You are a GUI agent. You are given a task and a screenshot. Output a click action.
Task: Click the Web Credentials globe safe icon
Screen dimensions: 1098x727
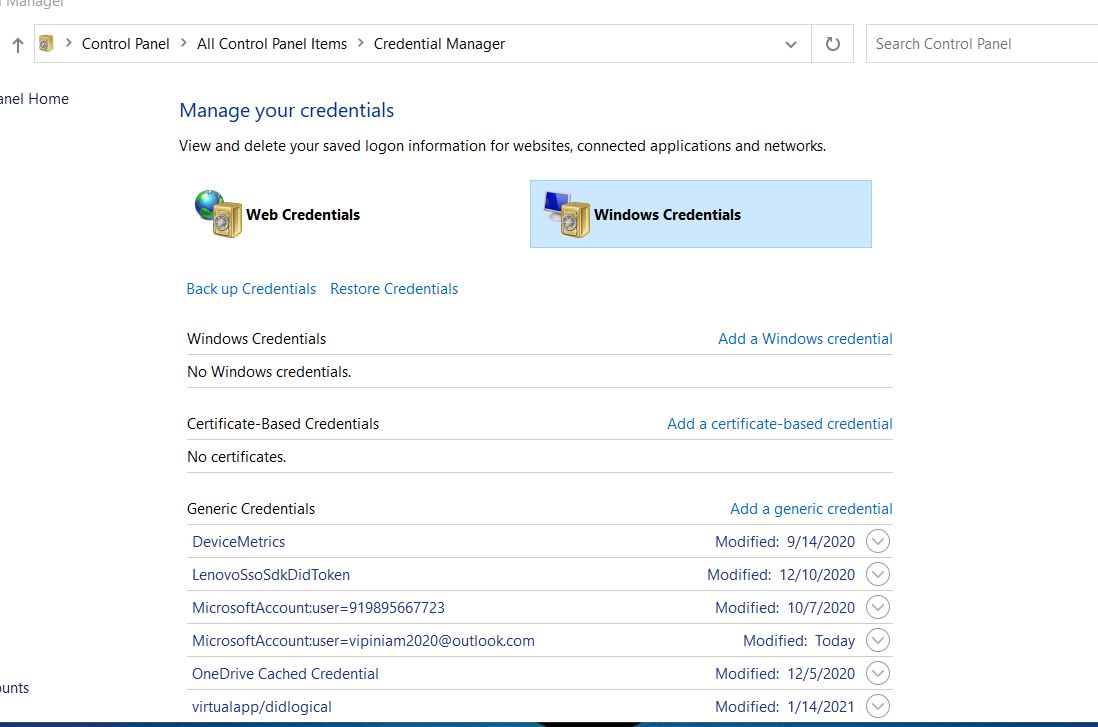218,214
